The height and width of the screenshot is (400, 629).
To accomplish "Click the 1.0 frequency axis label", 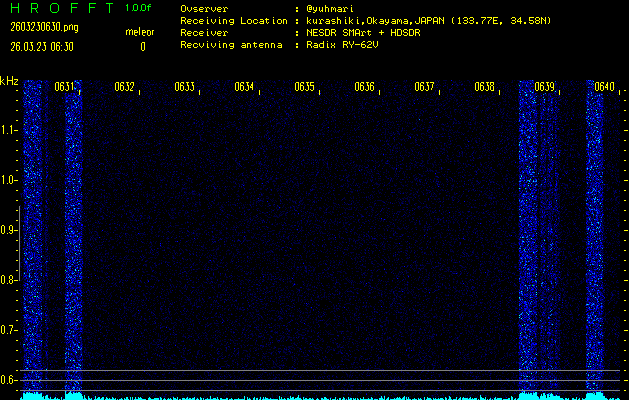I will (x=10, y=180).
